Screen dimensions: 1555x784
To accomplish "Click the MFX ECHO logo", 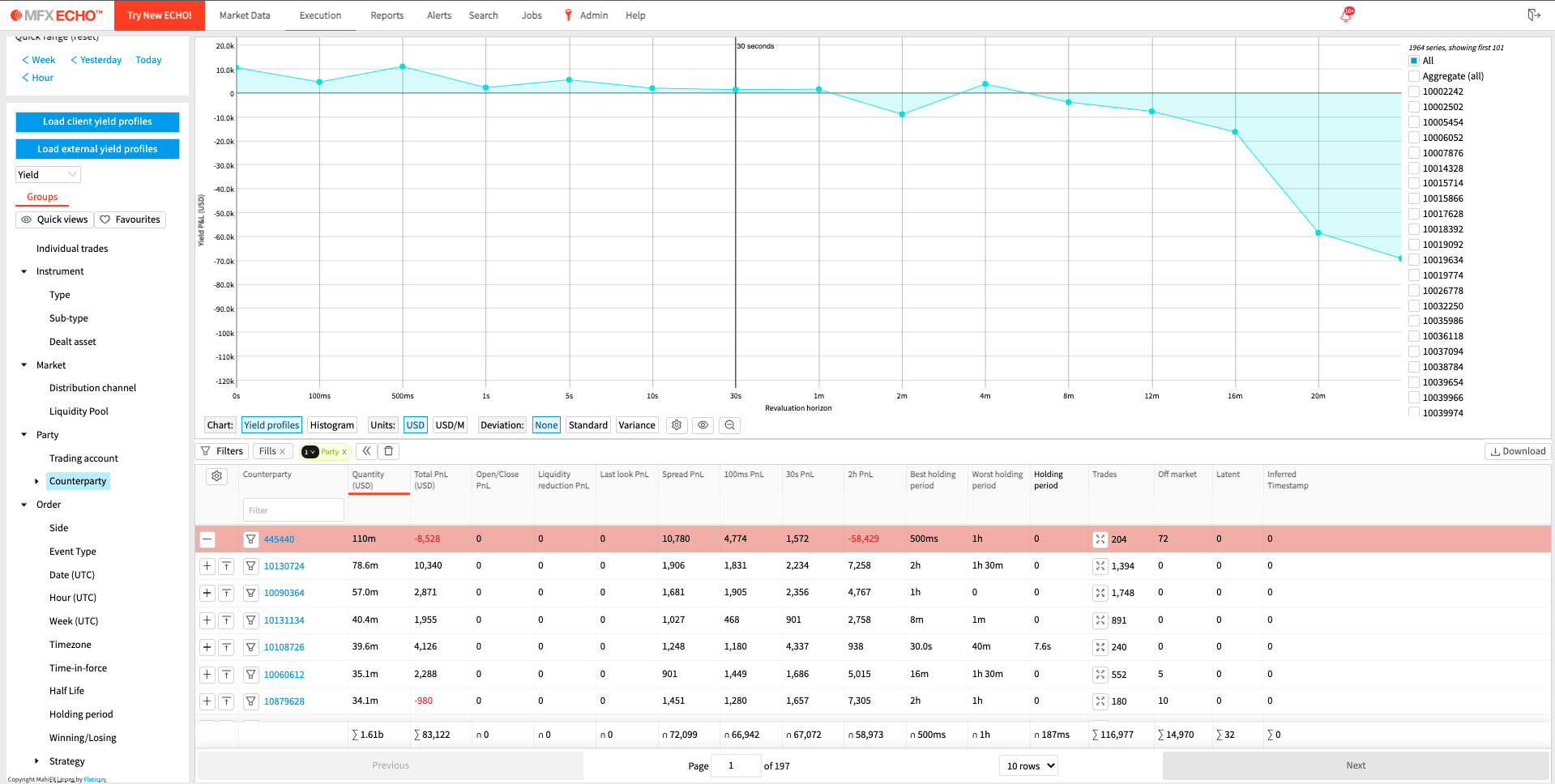I will click(57, 15).
